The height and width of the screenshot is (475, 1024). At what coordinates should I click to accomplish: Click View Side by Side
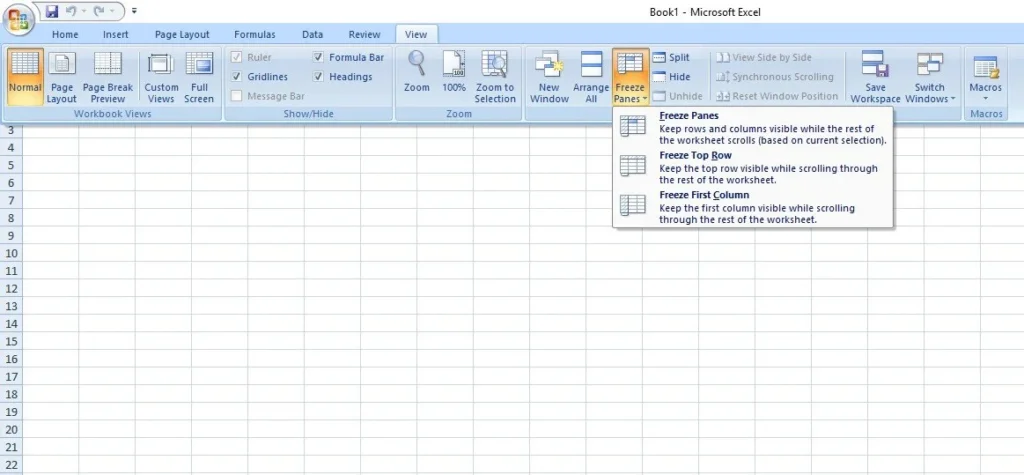pyautogui.click(x=764, y=57)
